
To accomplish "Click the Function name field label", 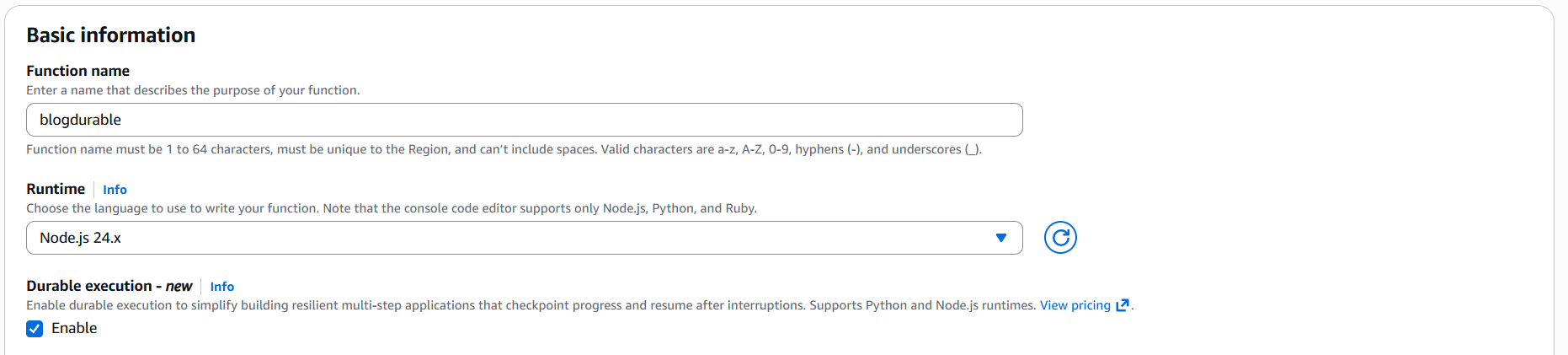I will coord(77,71).
